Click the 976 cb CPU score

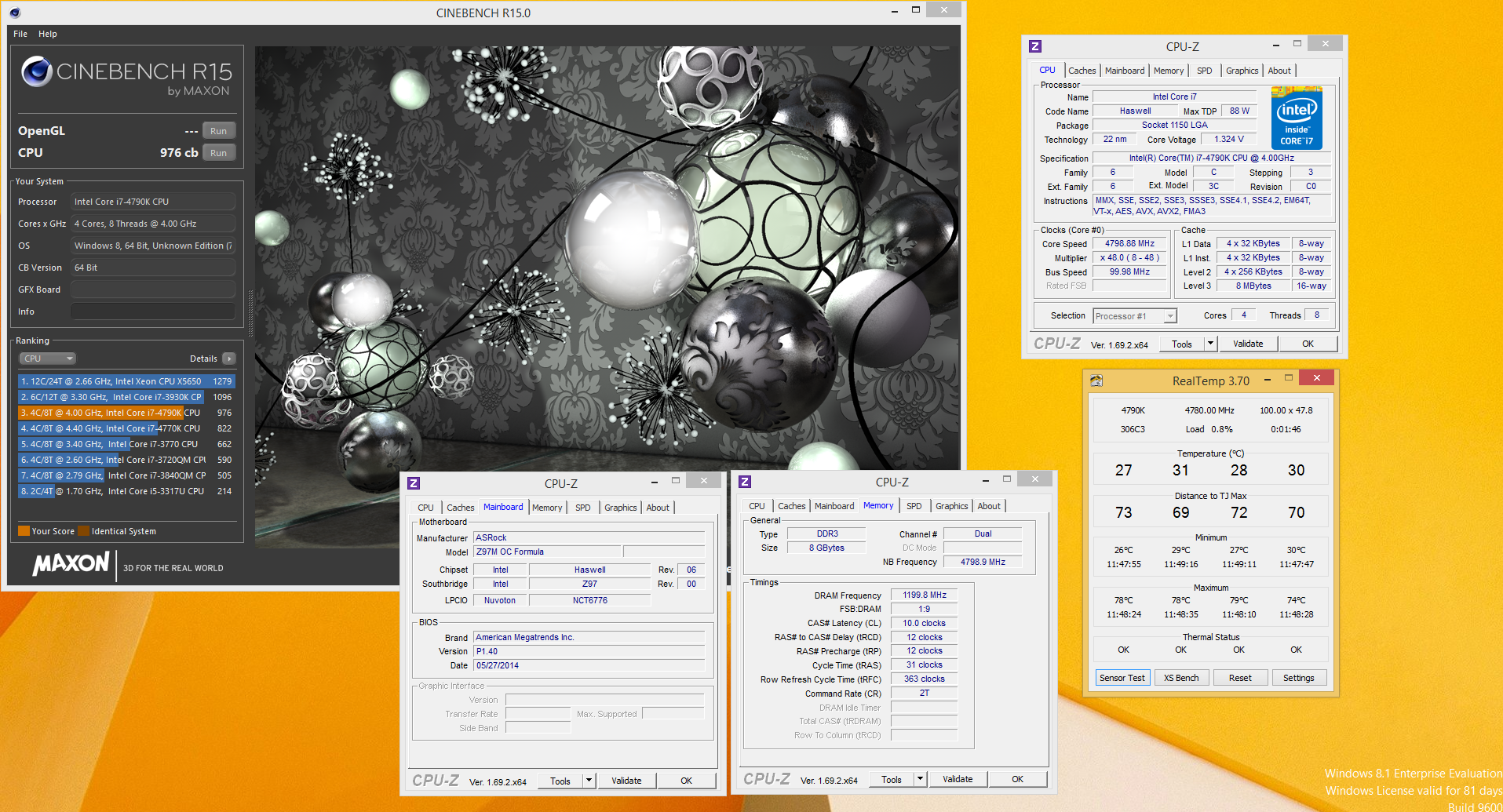pos(179,153)
